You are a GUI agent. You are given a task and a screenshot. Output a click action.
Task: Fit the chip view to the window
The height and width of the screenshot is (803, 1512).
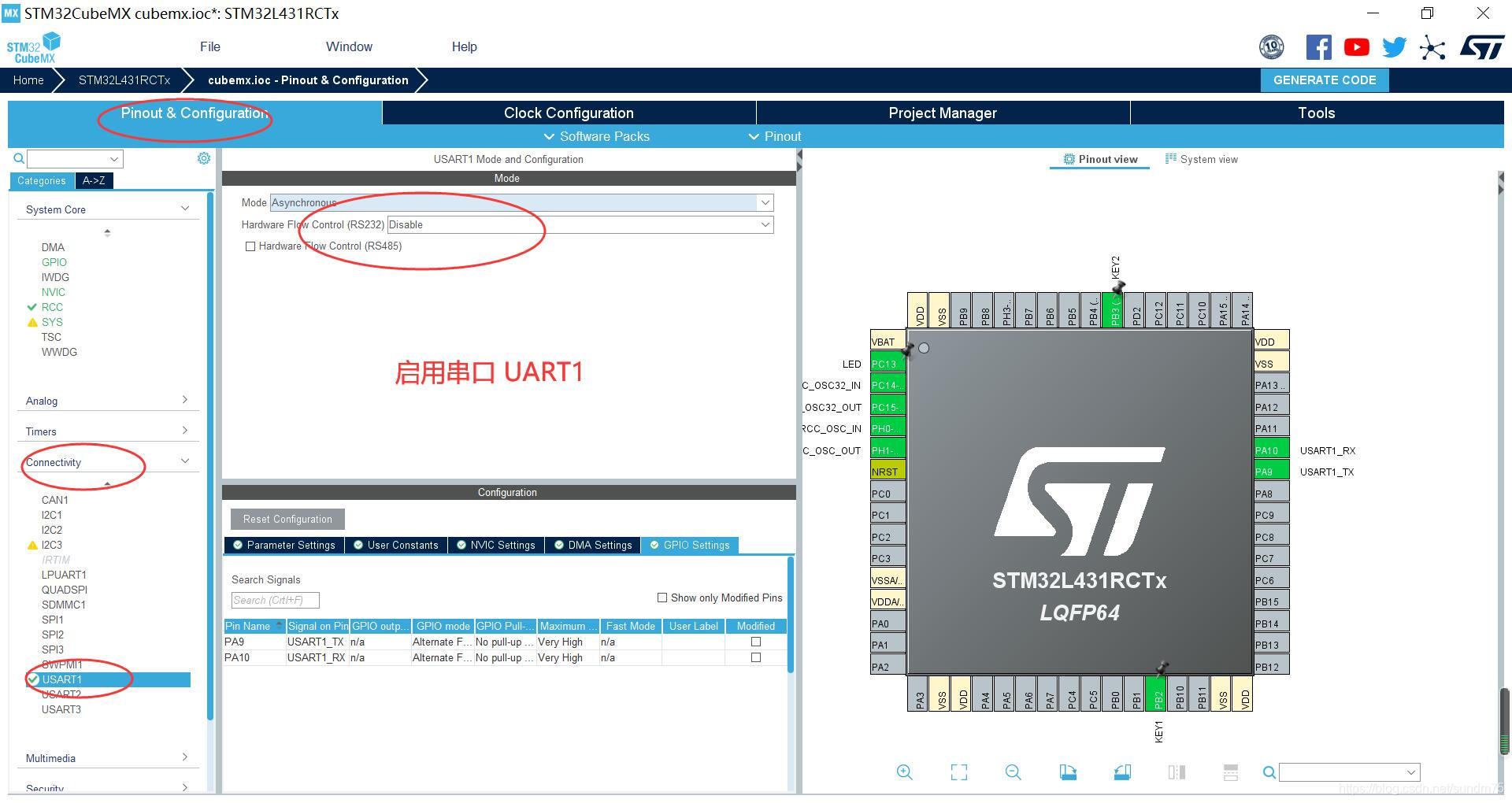coord(959,772)
